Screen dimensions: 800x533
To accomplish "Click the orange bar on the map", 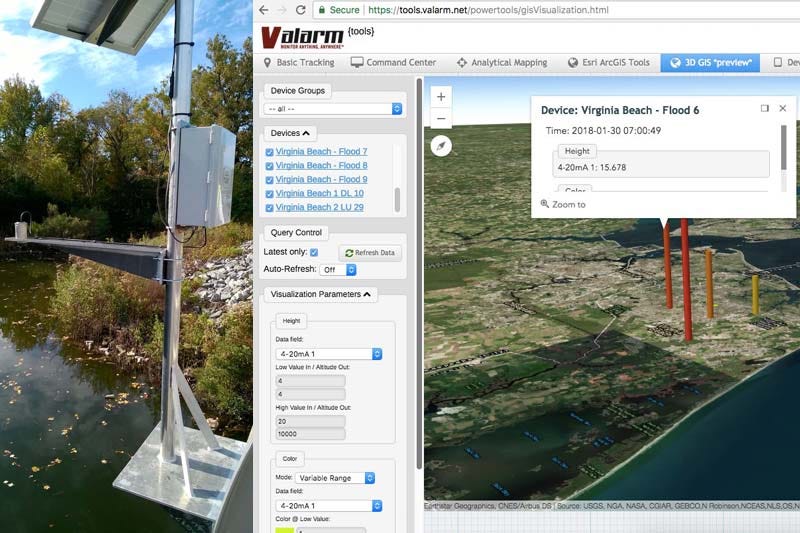I will click(709, 283).
